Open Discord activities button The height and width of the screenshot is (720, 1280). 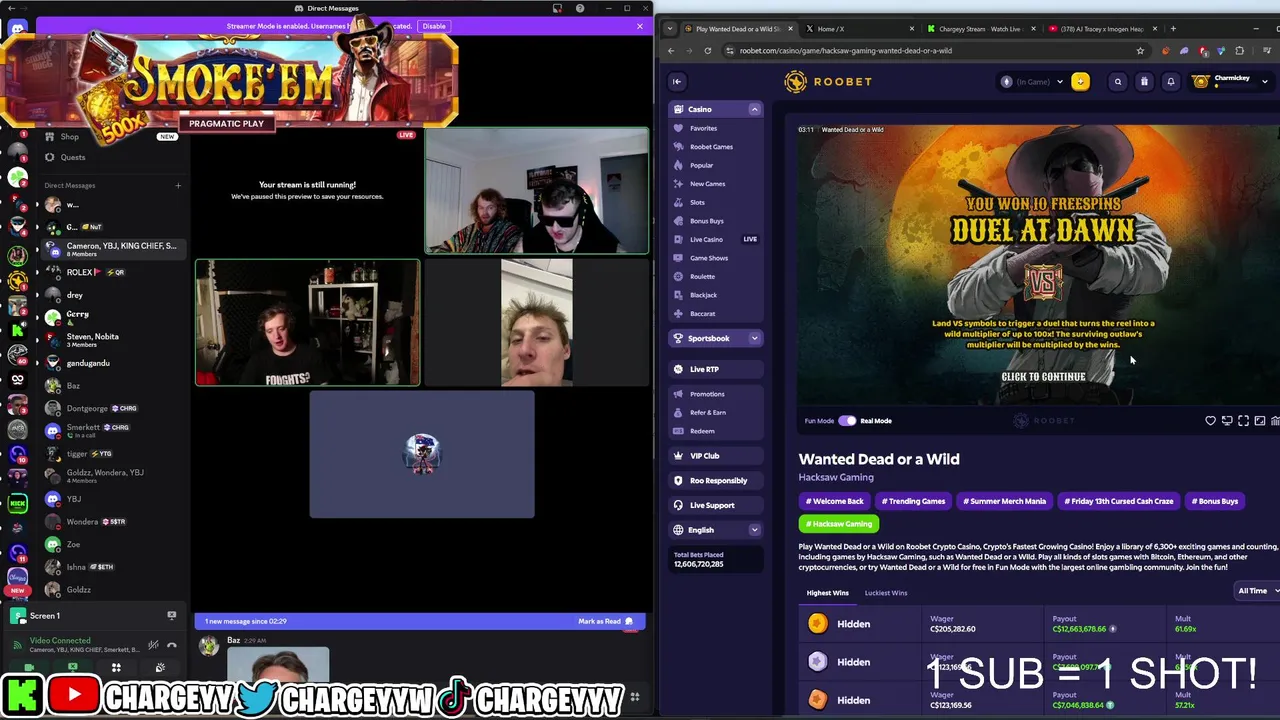click(x=116, y=668)
